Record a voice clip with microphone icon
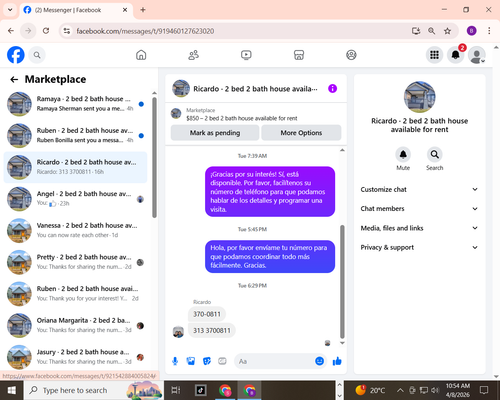Viewport: 500px width, 400px height. click(x=175, y=361)
